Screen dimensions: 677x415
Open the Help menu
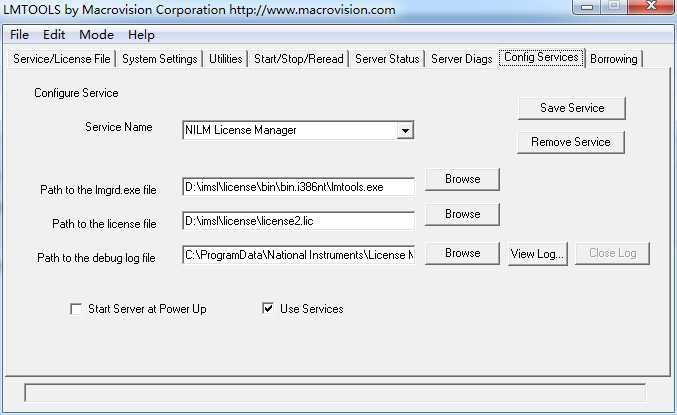(x=141, y=35)
